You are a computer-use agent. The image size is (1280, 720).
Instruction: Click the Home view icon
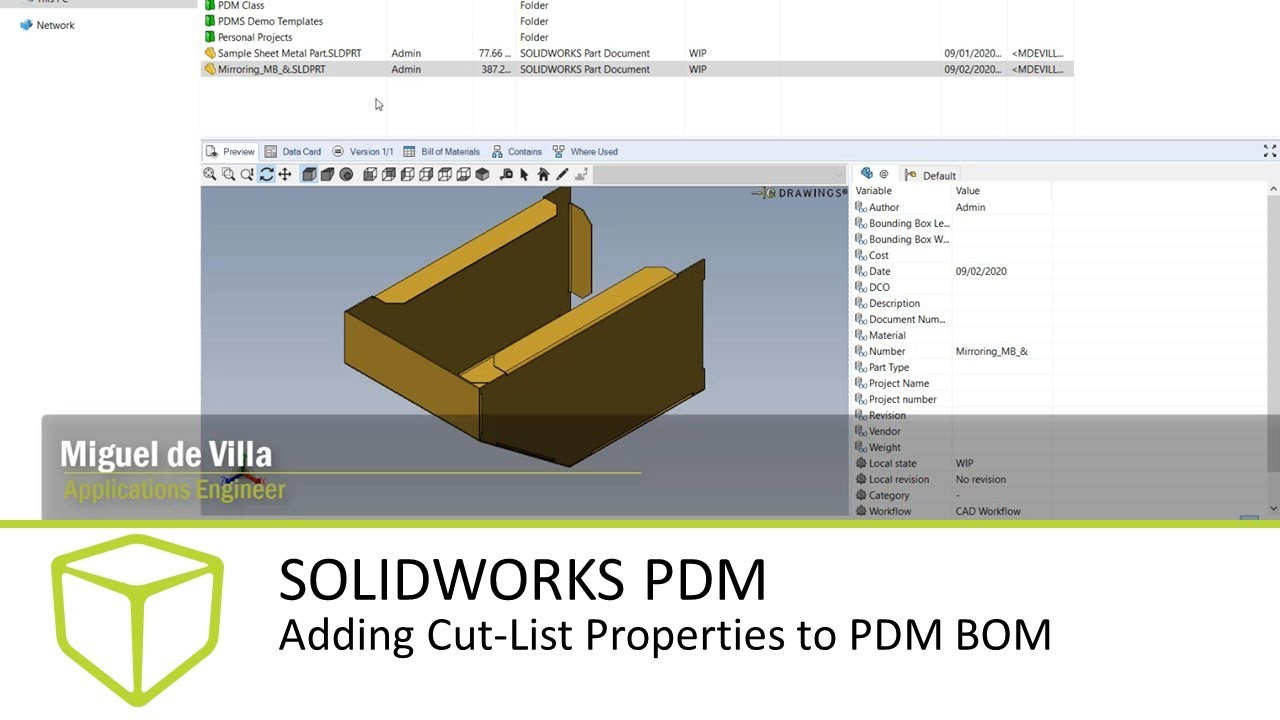[543, 174]
